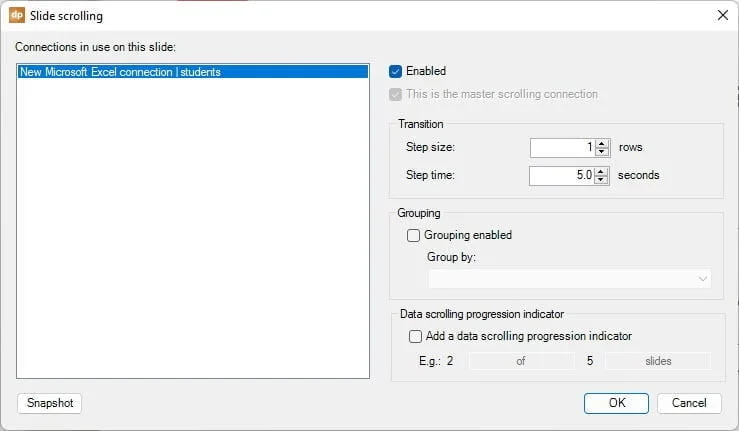
Task: Click the Snapshot button
Action: (x=49, y=403)
